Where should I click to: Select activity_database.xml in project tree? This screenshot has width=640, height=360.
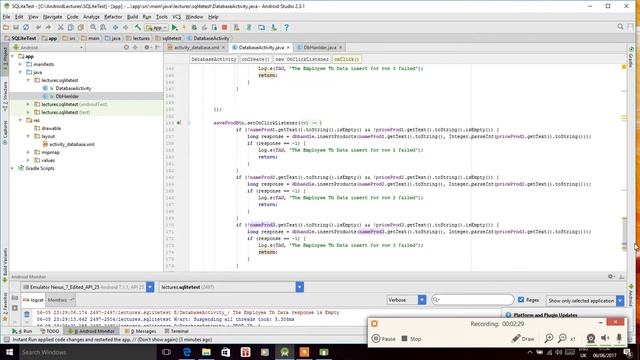71,144
